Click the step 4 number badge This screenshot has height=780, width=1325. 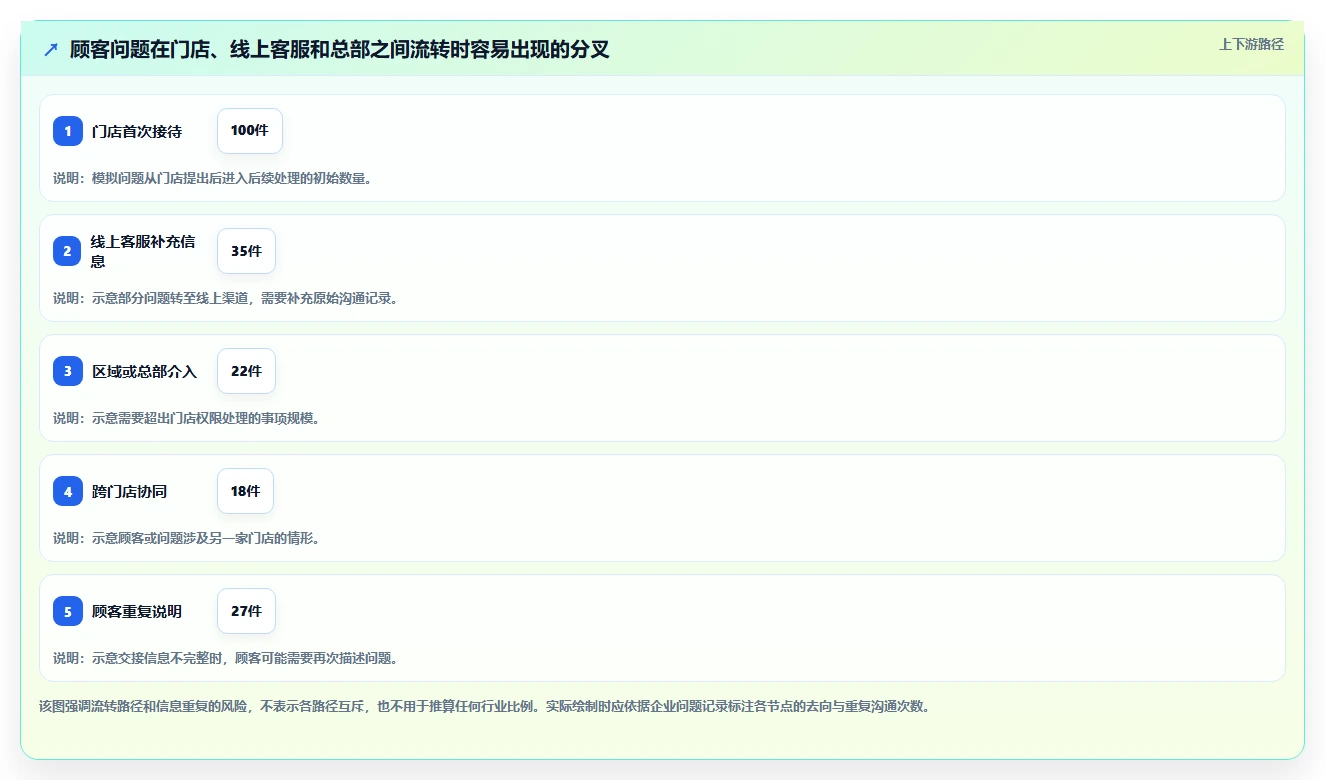(68, 491)
